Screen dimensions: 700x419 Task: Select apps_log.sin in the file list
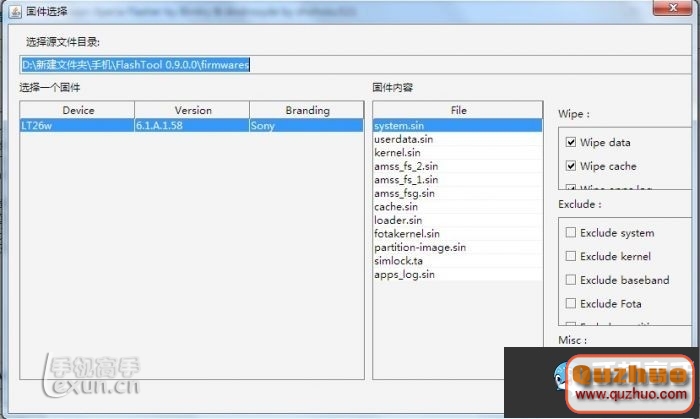(458, 274)
